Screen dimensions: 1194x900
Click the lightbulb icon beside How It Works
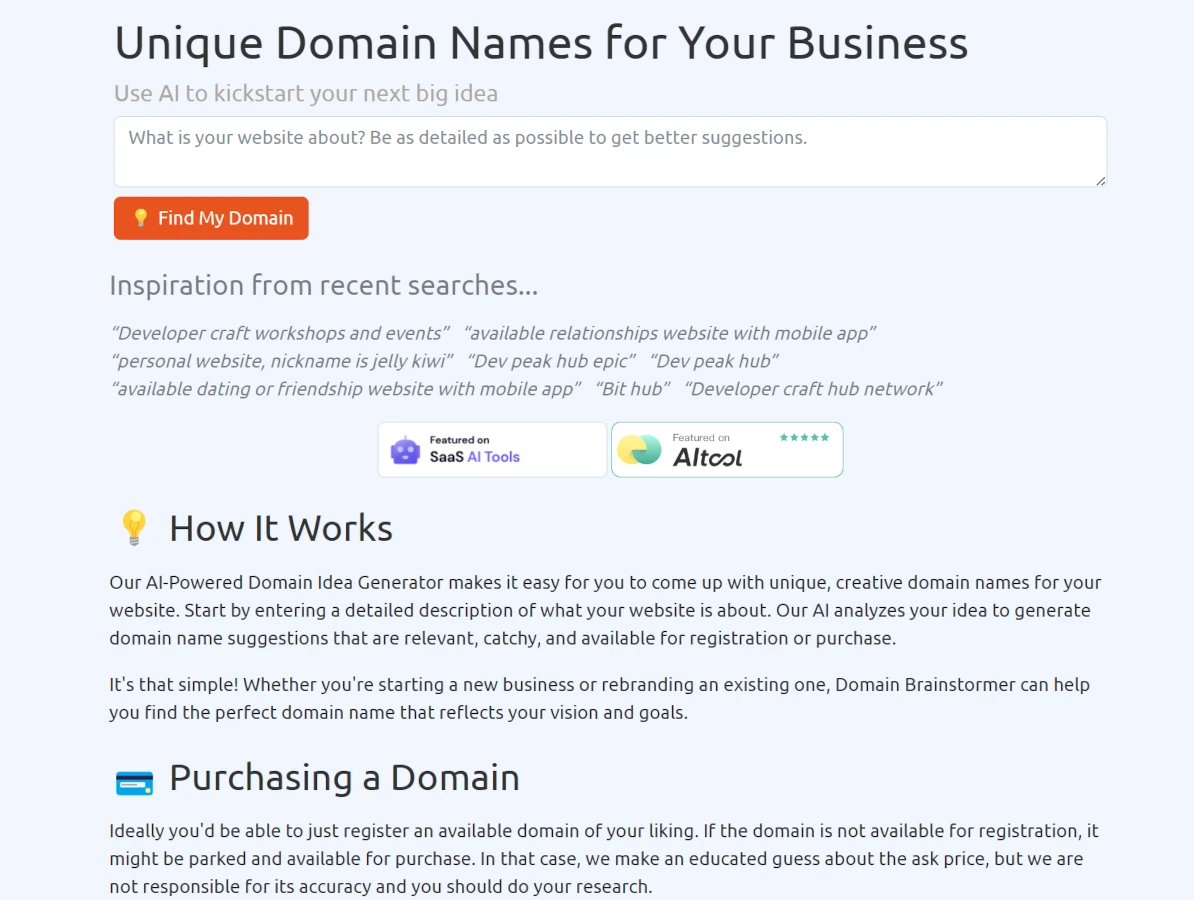[x=134, y=527]
